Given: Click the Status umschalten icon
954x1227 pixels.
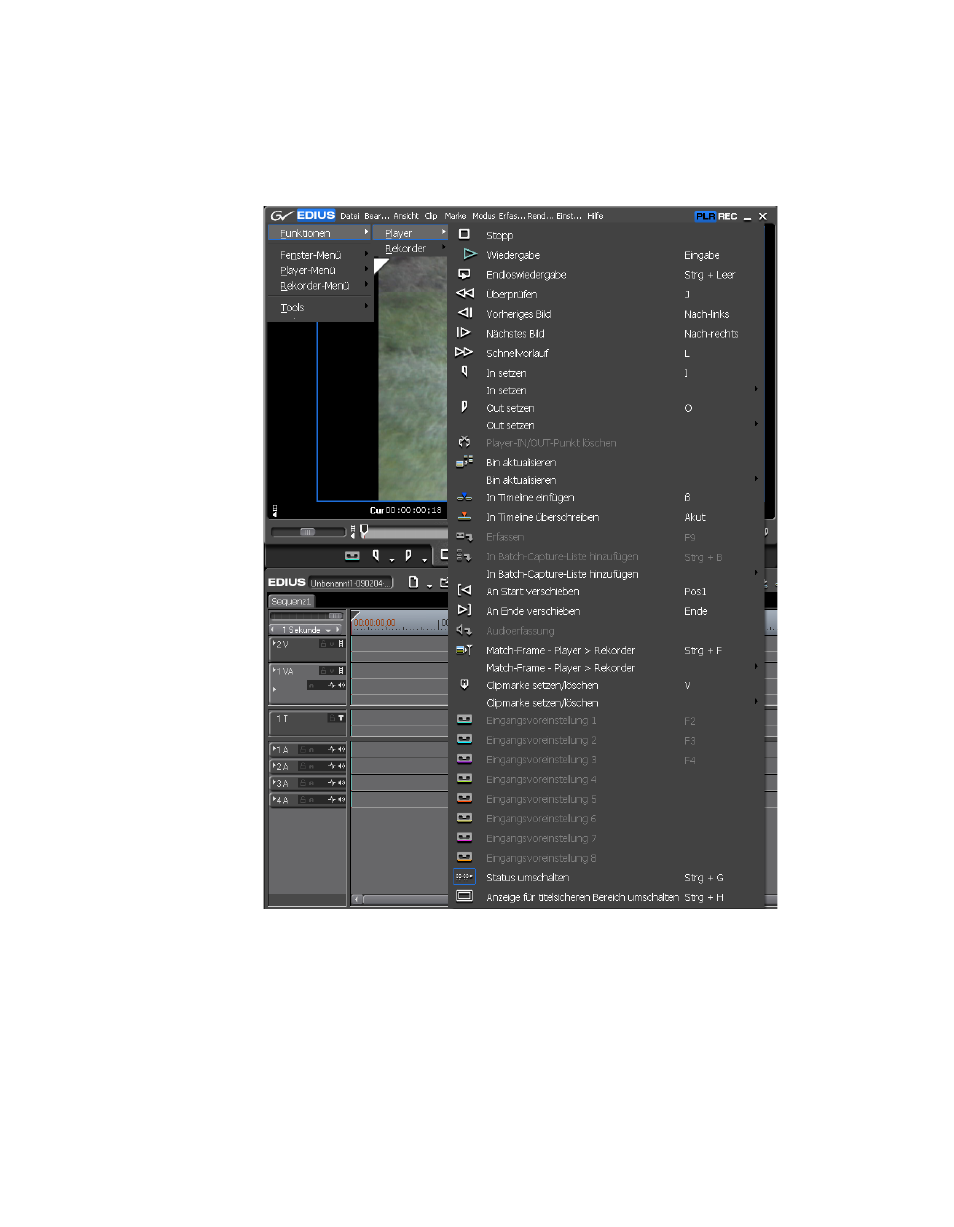Looking at the screenshot, I should 464,877.
